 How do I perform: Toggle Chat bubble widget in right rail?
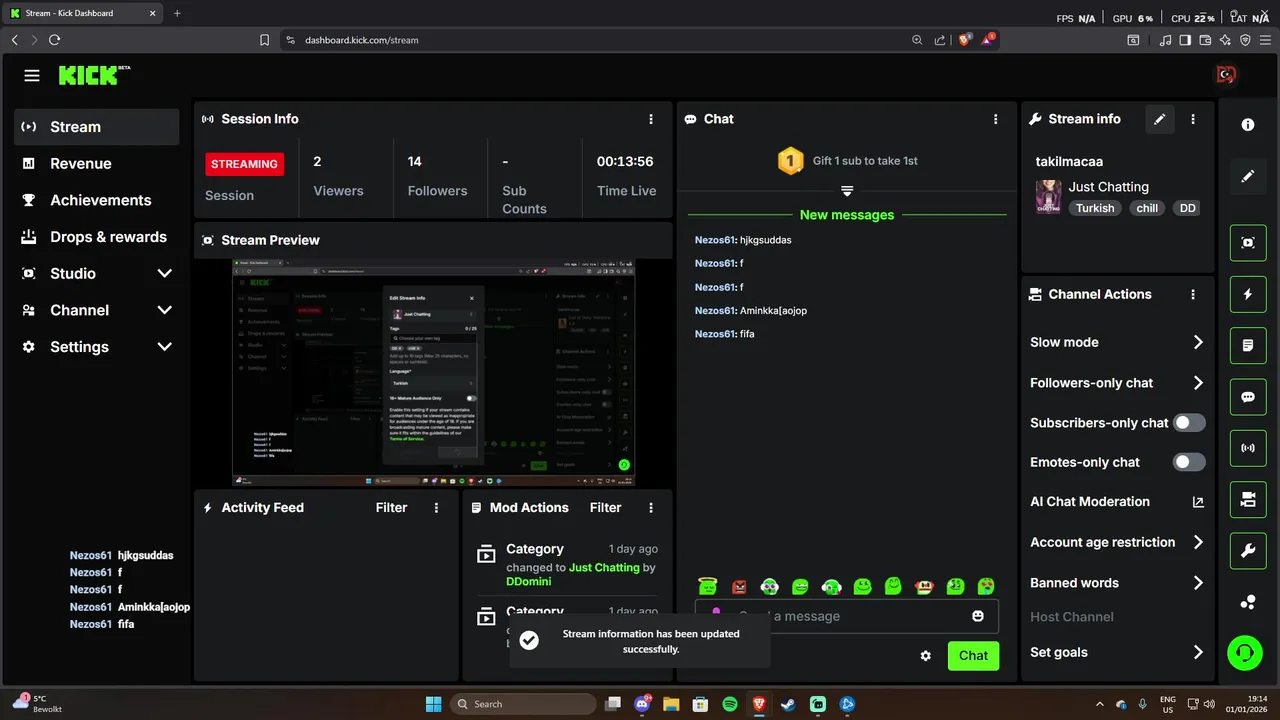pyautogui.click(x=1248, y=397)
